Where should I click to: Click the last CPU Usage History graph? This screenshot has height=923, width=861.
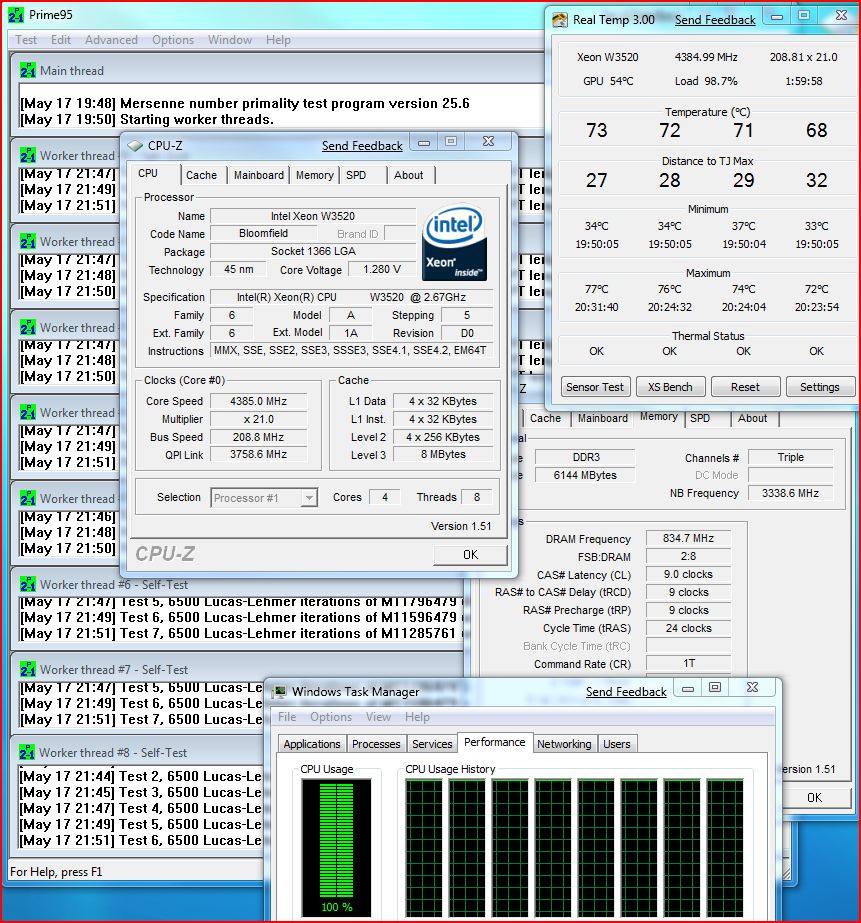click(725, 849)
